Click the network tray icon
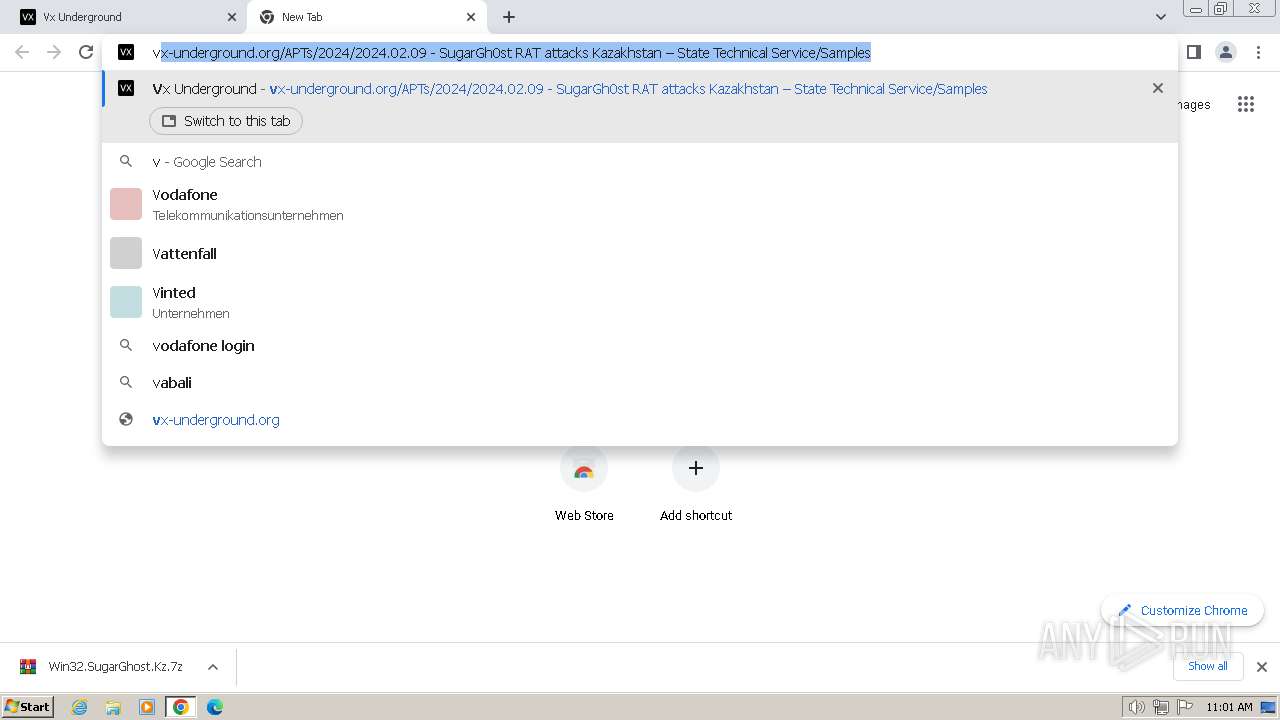 1160,707
